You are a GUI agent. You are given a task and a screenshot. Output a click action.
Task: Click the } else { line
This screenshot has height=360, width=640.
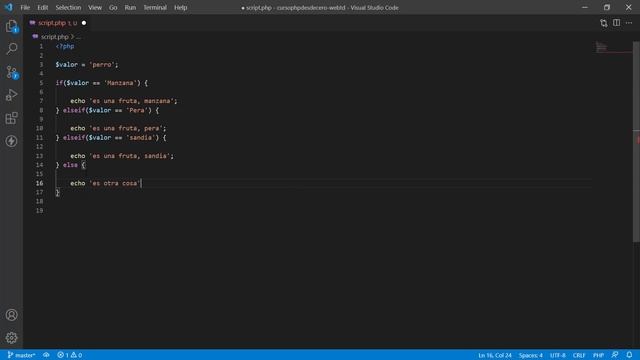[x=70, y=165]
